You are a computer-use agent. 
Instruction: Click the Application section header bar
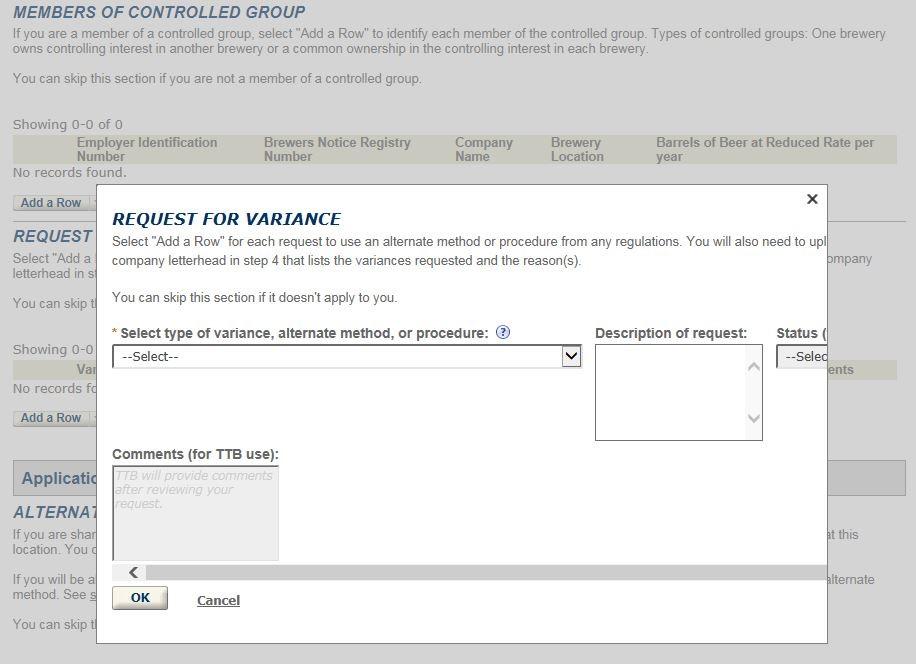tap(55, 478)
